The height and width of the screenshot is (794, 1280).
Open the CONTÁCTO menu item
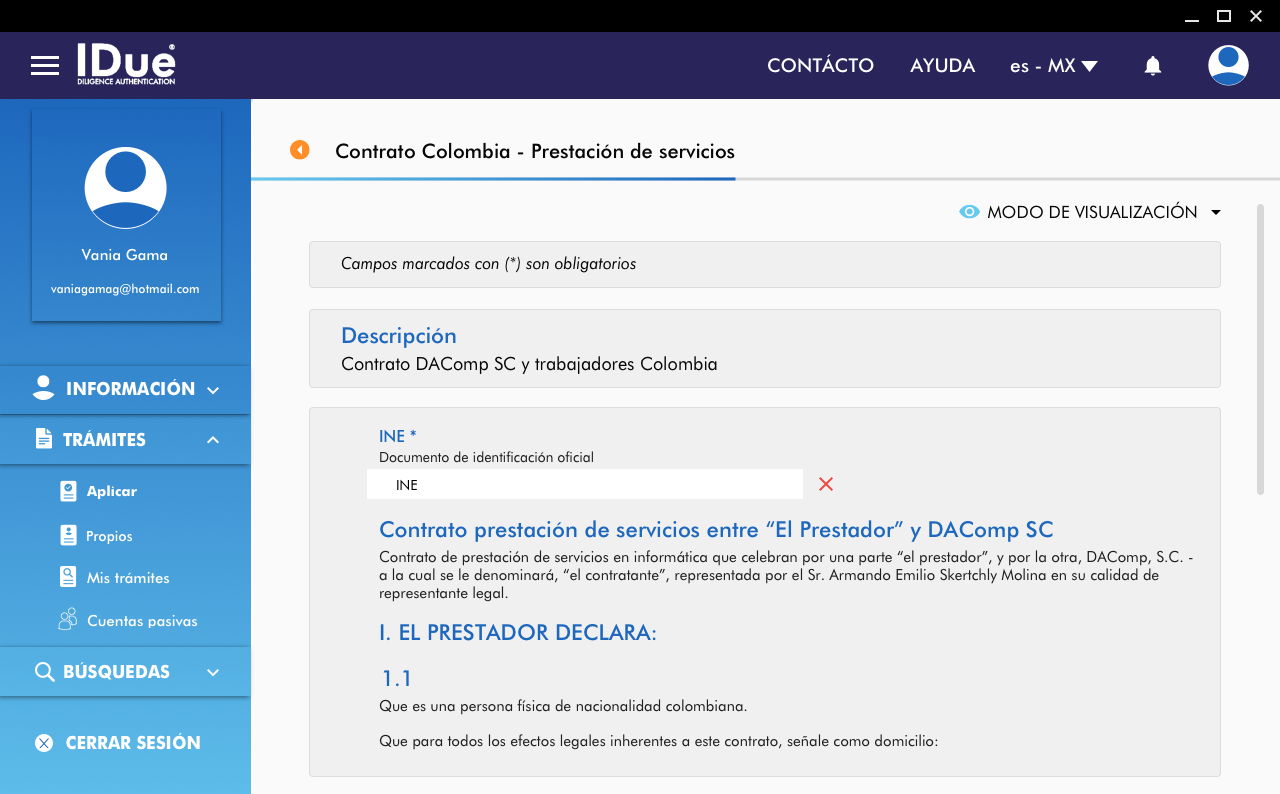[x=820, y=66]
